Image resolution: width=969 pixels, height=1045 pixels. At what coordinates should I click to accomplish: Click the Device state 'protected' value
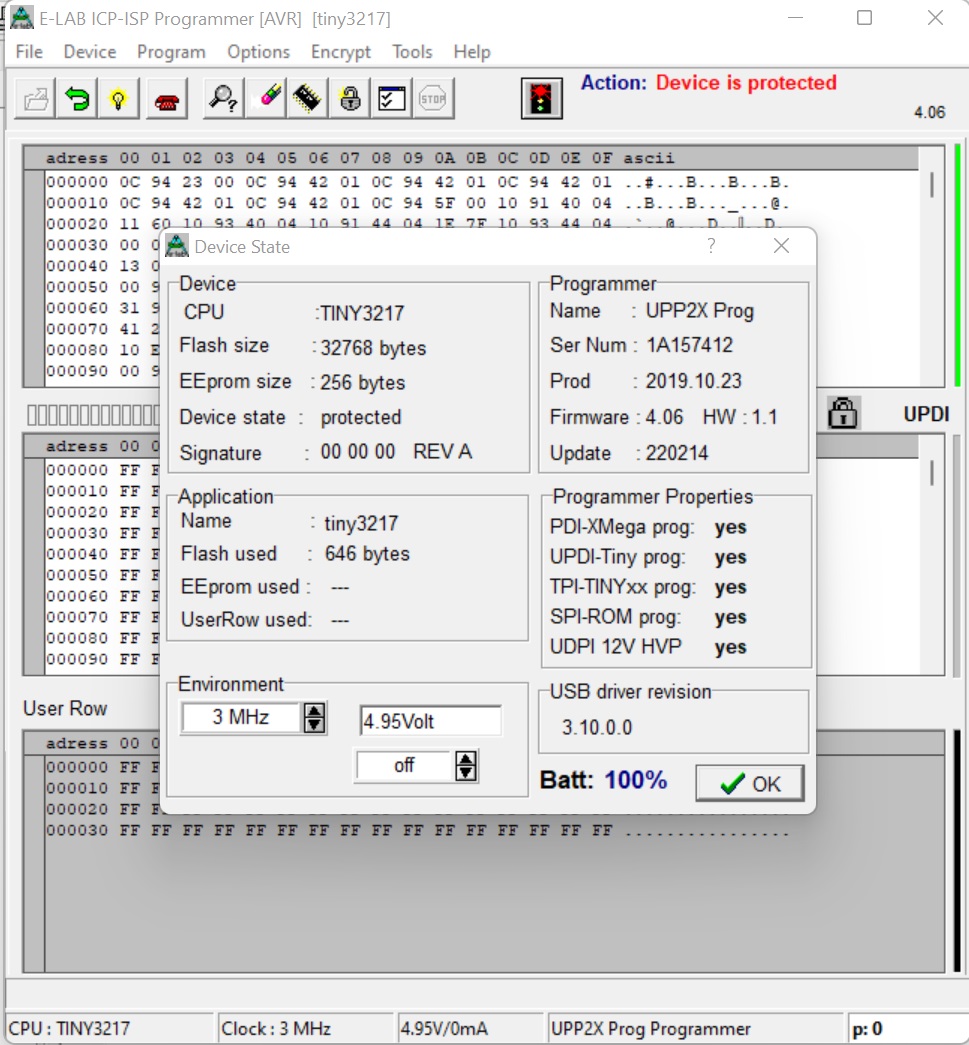pos(361,417)
